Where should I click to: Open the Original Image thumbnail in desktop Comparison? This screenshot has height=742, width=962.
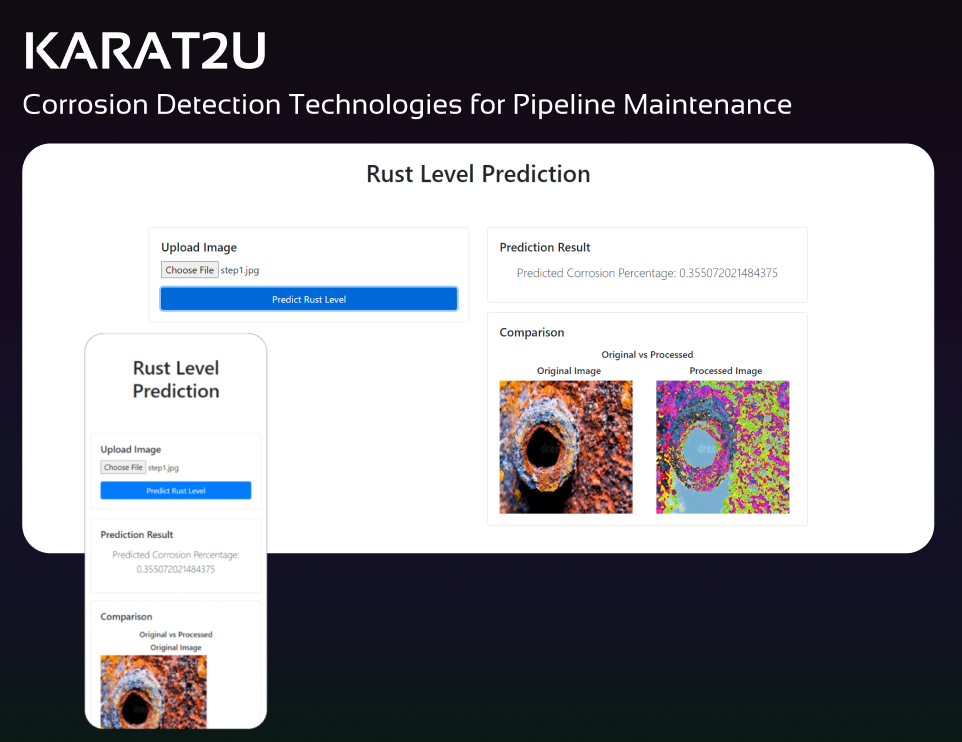coord(566,447)
